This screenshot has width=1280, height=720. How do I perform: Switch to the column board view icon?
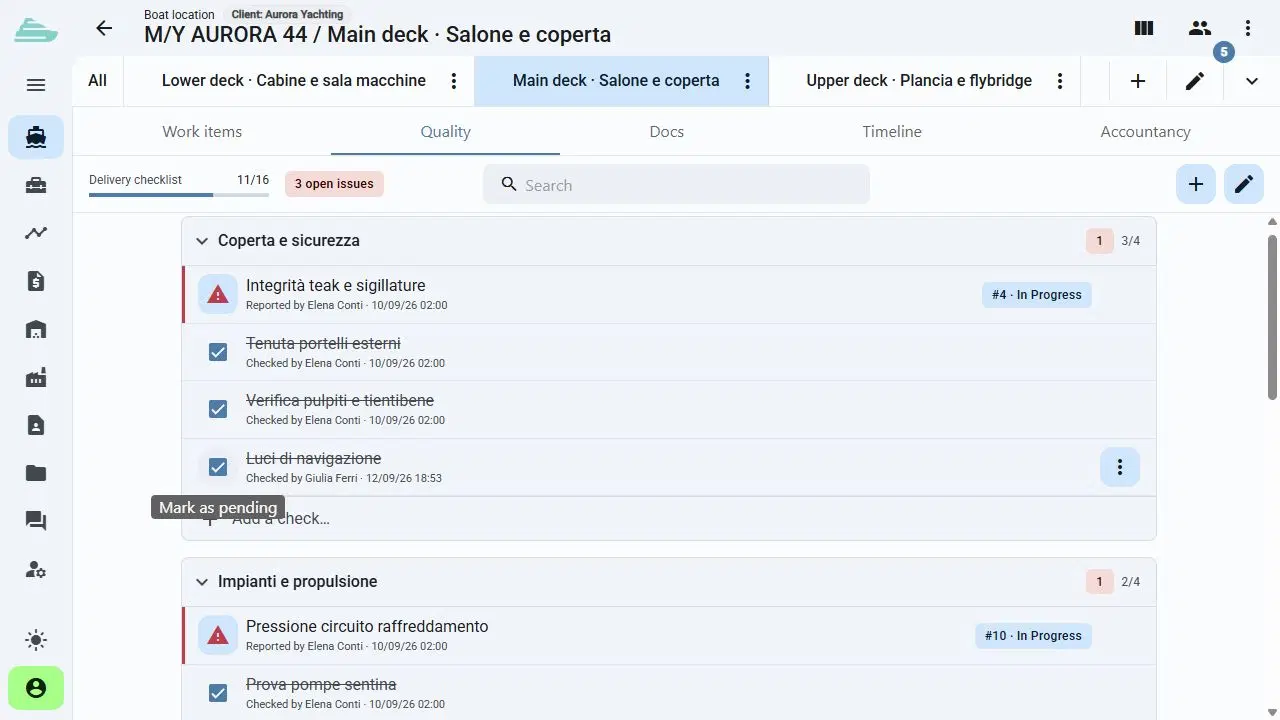pos(1144,28)
